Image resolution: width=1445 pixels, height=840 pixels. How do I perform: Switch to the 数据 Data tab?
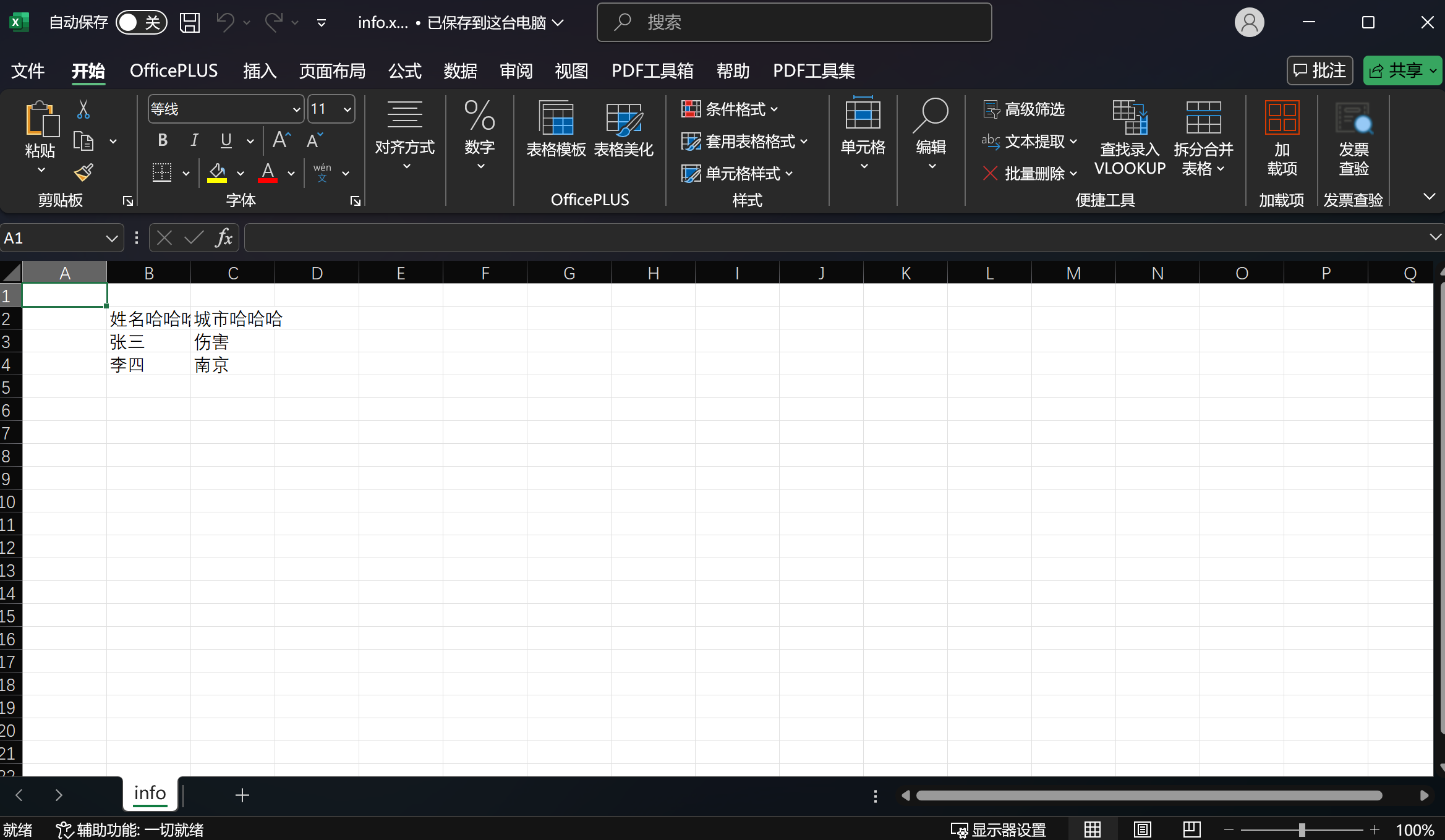pos(461,71)
